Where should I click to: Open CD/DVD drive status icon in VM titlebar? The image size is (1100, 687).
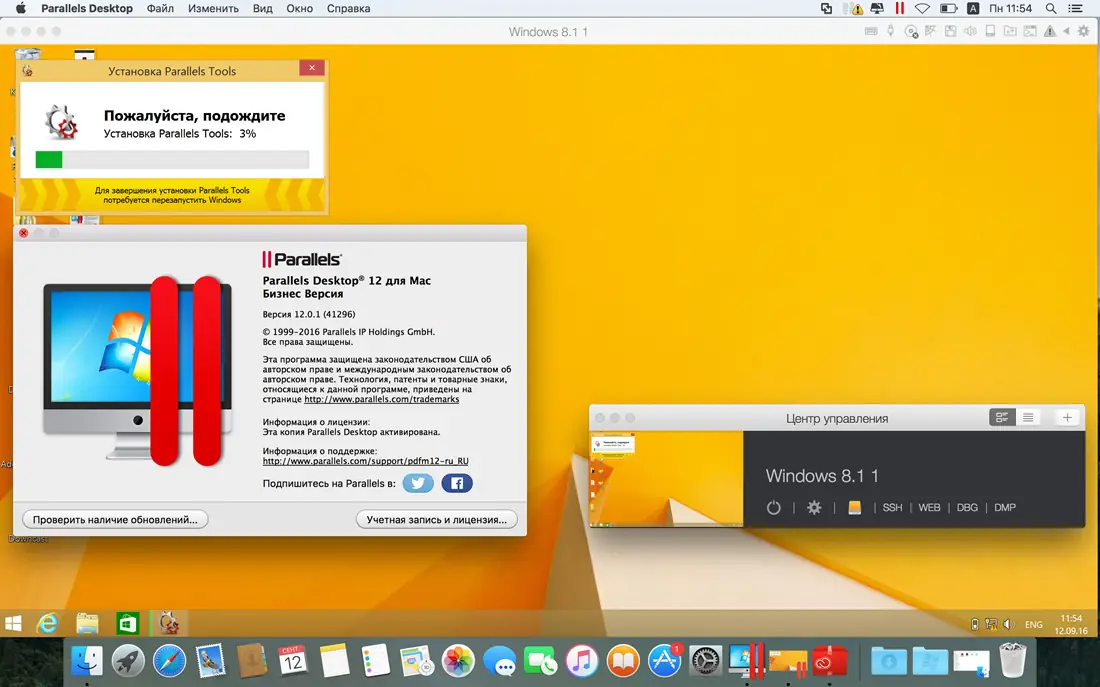coord(911,32)
